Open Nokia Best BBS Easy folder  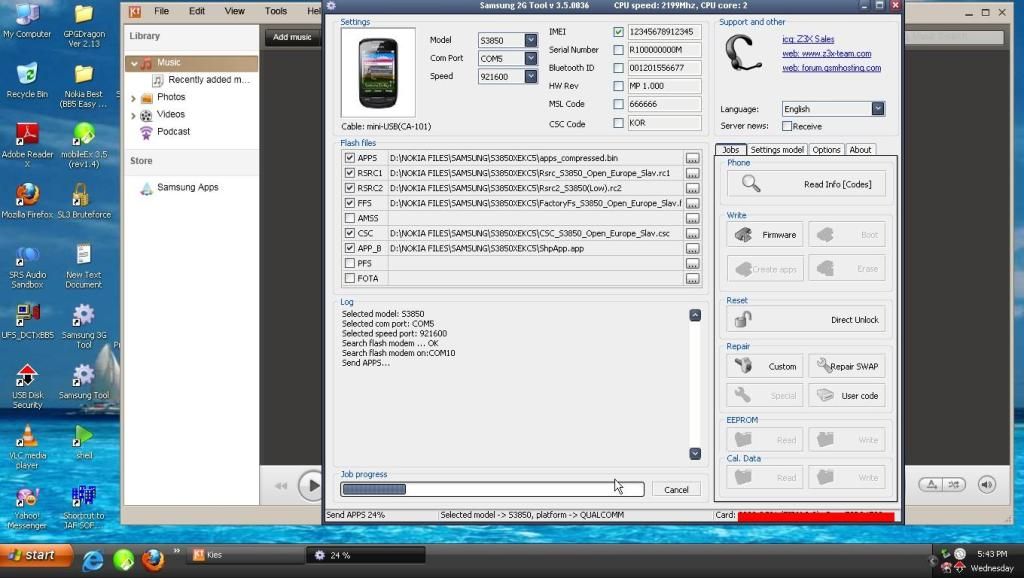coord(84,85)
